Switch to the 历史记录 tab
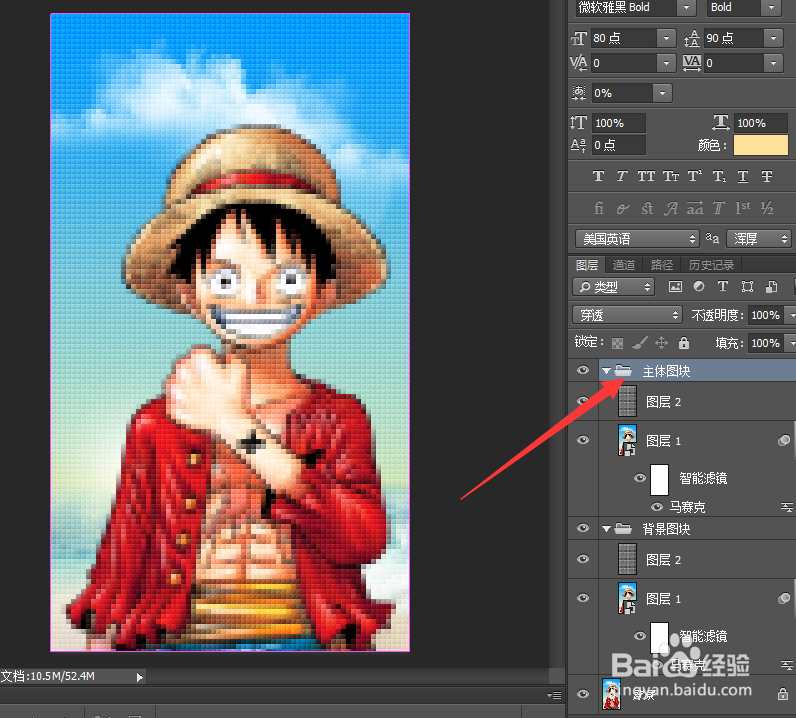The height and width of the screenshot is (718, 796). [x=711, y=265]
